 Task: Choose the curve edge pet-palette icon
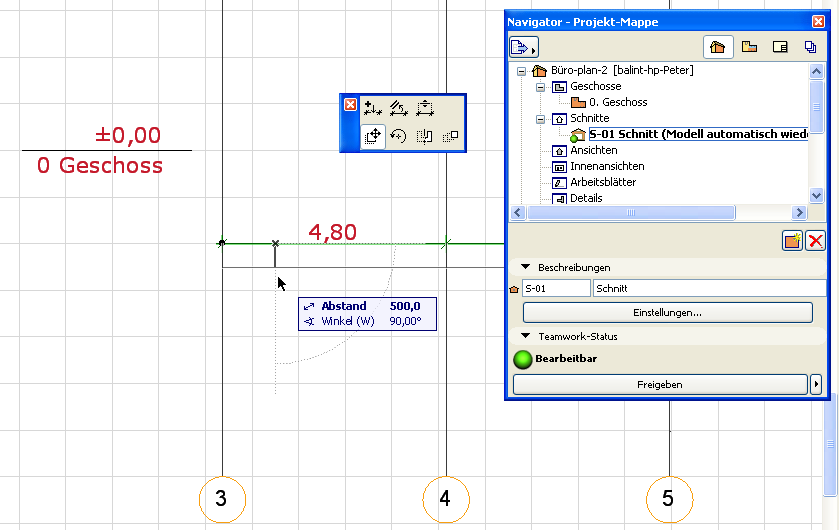(399, 109)
